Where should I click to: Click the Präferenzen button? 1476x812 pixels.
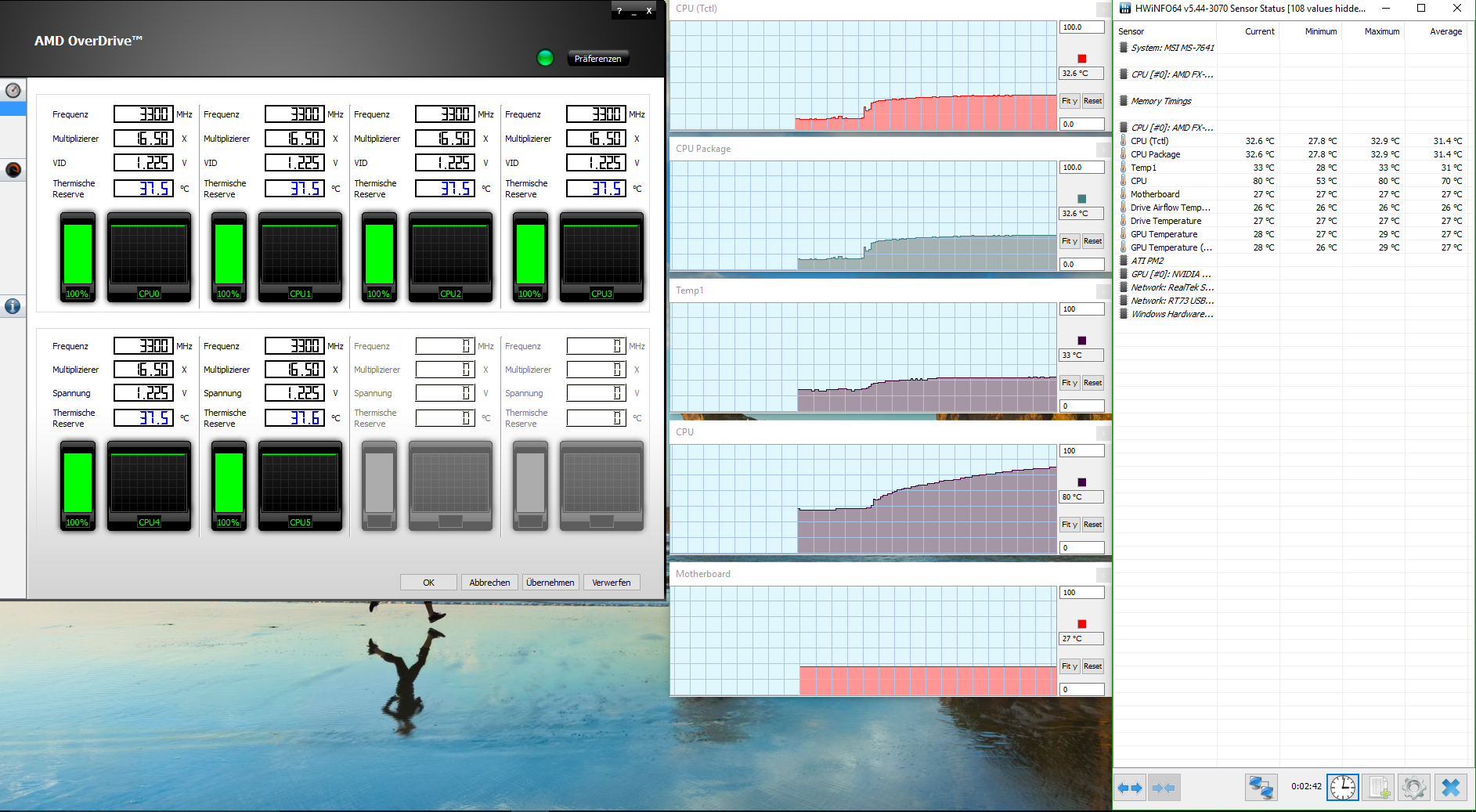(597, 59)
